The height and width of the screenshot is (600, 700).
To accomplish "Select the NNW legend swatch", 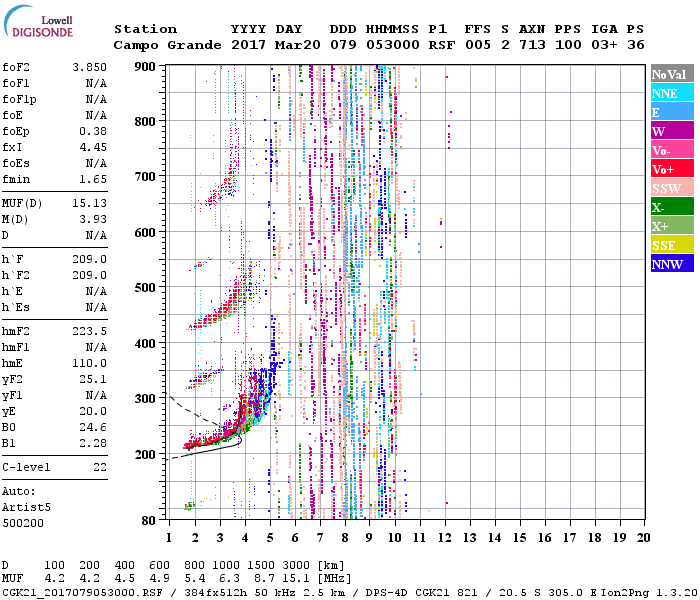I will pos(672,264).
